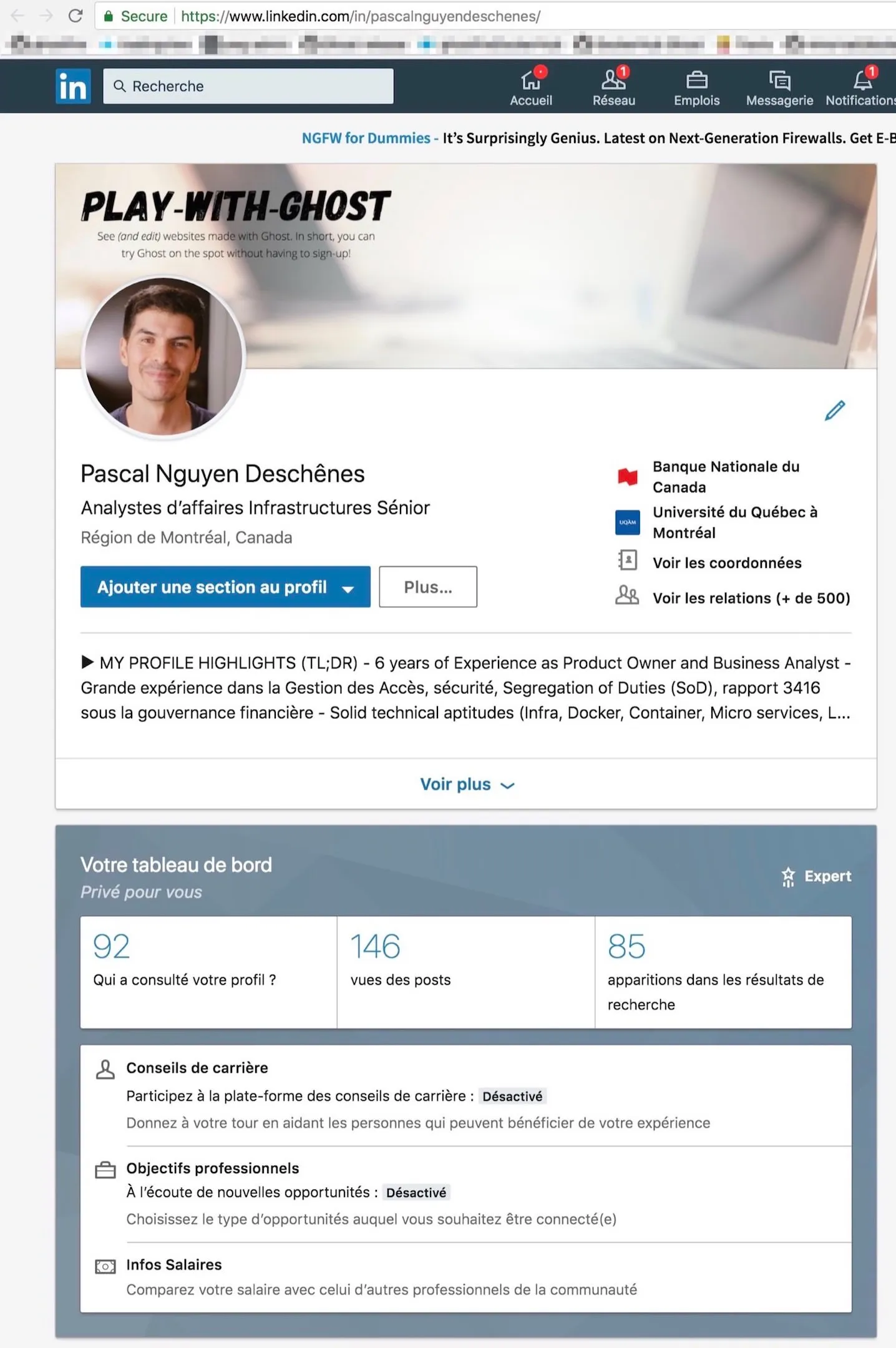Click the Objectifs professionnels briefcase icon
This screenshot has height=1348, width=896.
[105, 1170]
